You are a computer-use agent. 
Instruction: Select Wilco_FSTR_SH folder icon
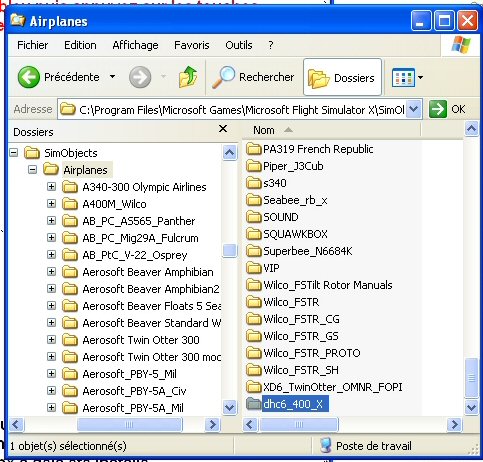click(x=253, y=370)
